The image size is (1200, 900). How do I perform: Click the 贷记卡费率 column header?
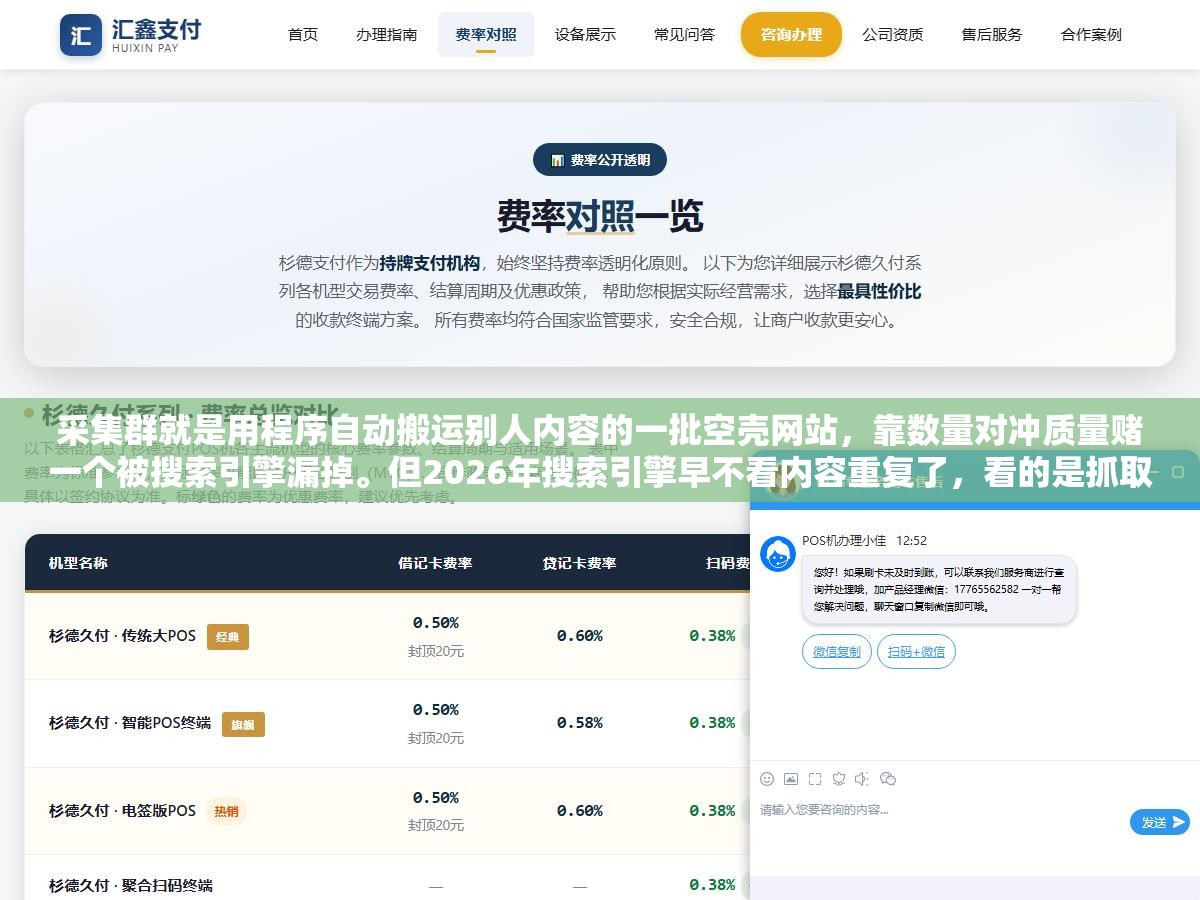click(580, 563)
